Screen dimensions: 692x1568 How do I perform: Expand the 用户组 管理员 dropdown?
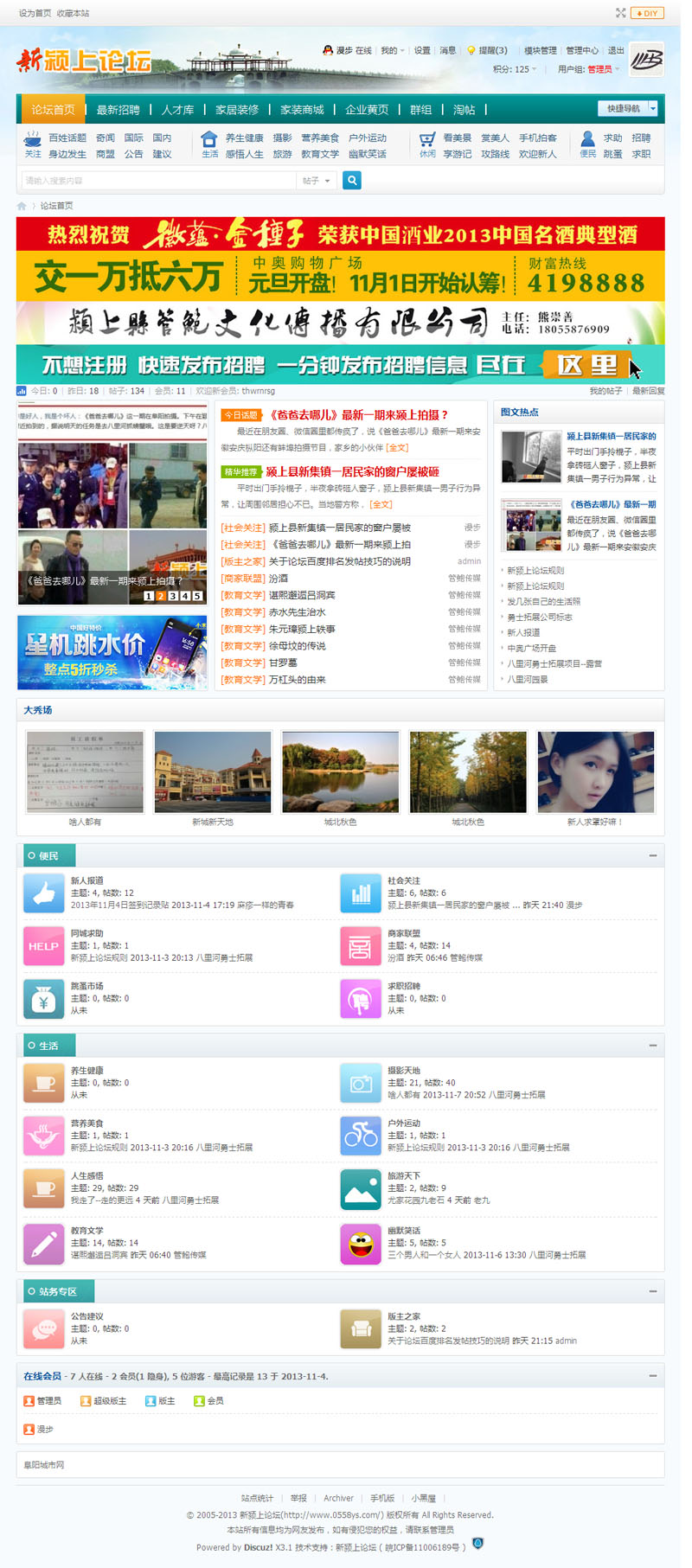point(588,69)
